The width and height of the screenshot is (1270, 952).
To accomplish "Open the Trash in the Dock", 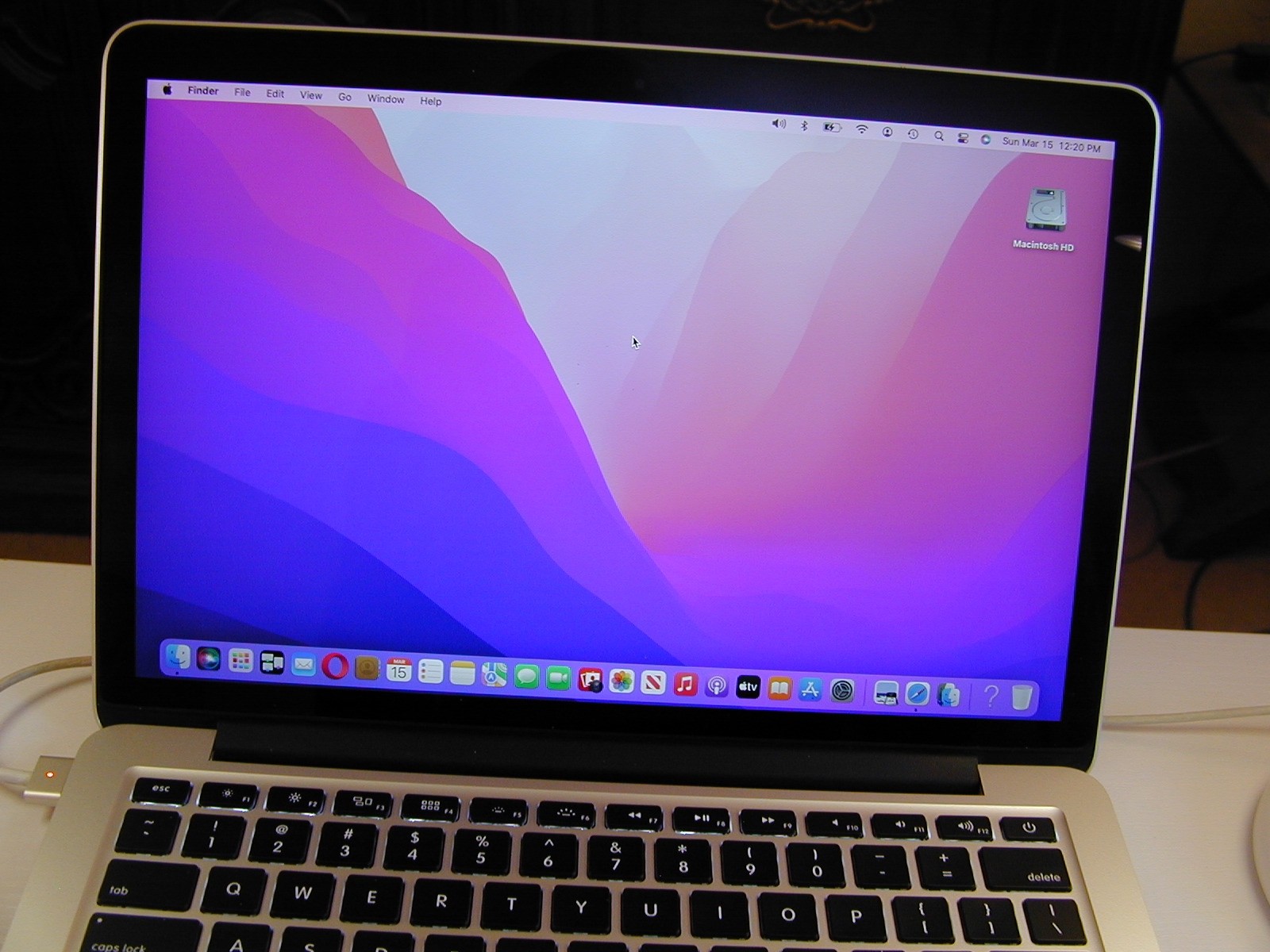I will point(1022,698).
